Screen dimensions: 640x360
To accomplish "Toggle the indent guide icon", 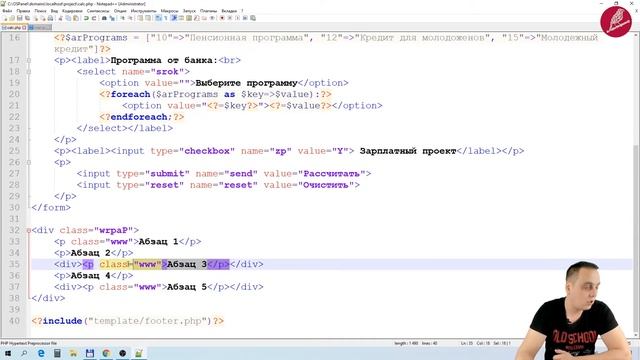I will (x=174, y=18).
